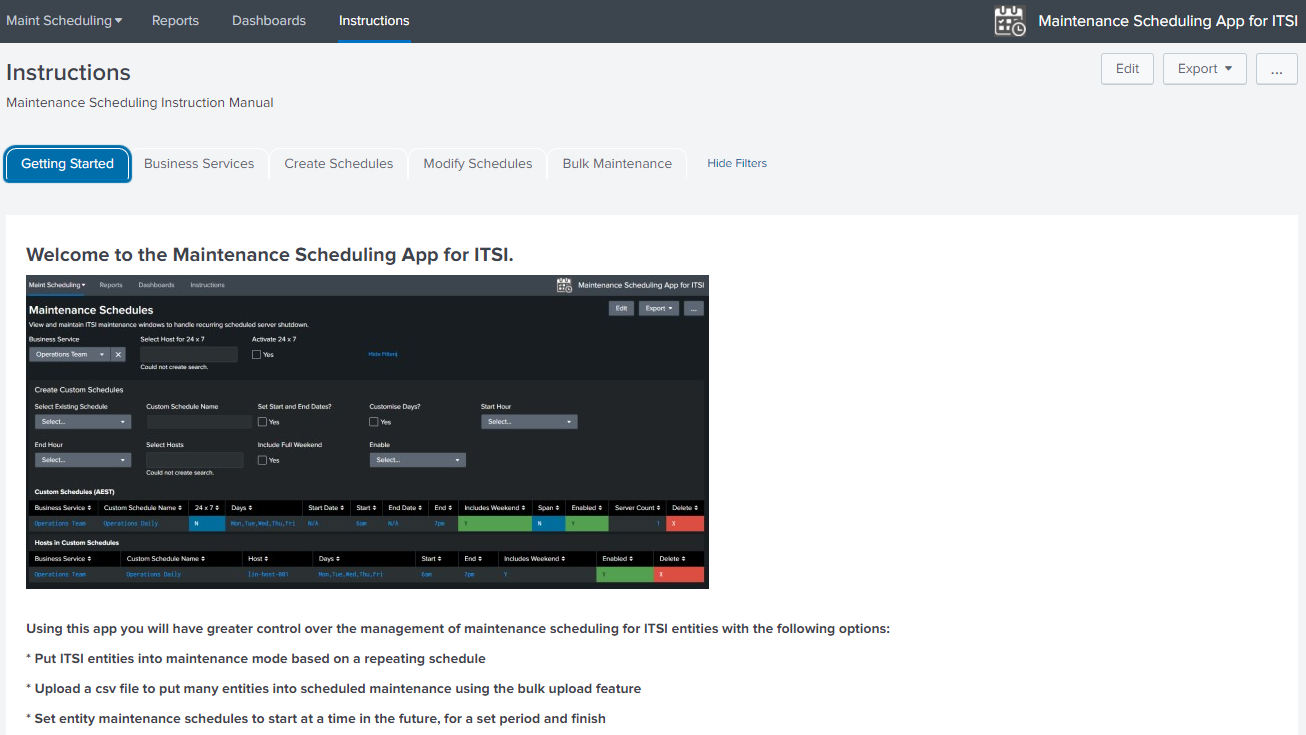Open Dashboards from the top navigation
The height and width of the screenshot is (735, 1306).
coord(269,20)
